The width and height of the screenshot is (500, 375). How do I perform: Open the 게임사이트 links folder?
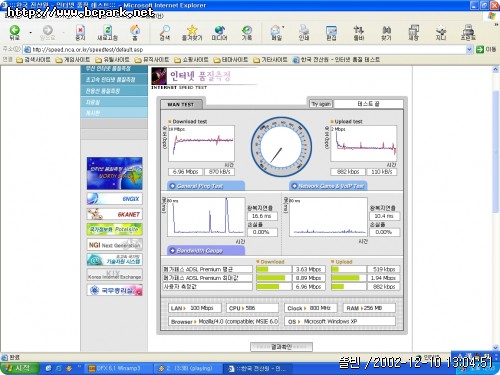click(73, 60)
